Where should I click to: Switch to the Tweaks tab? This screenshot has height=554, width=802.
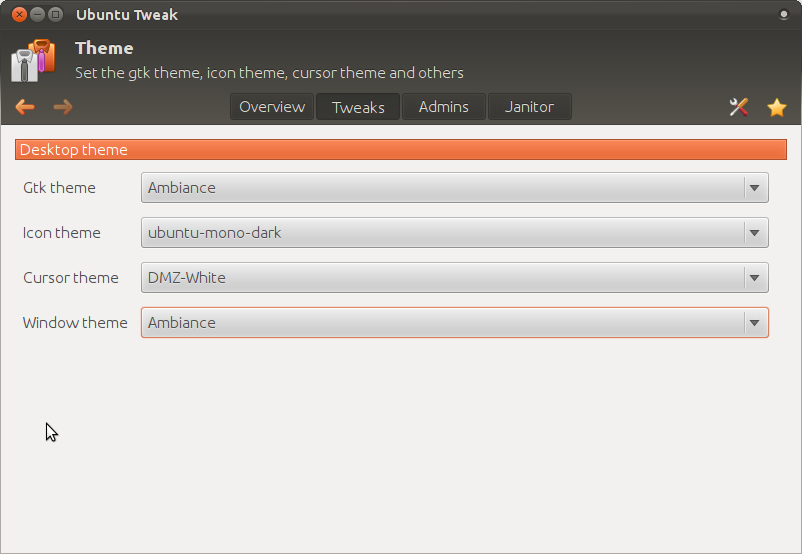pyautogui.click(x=358, y=106)
